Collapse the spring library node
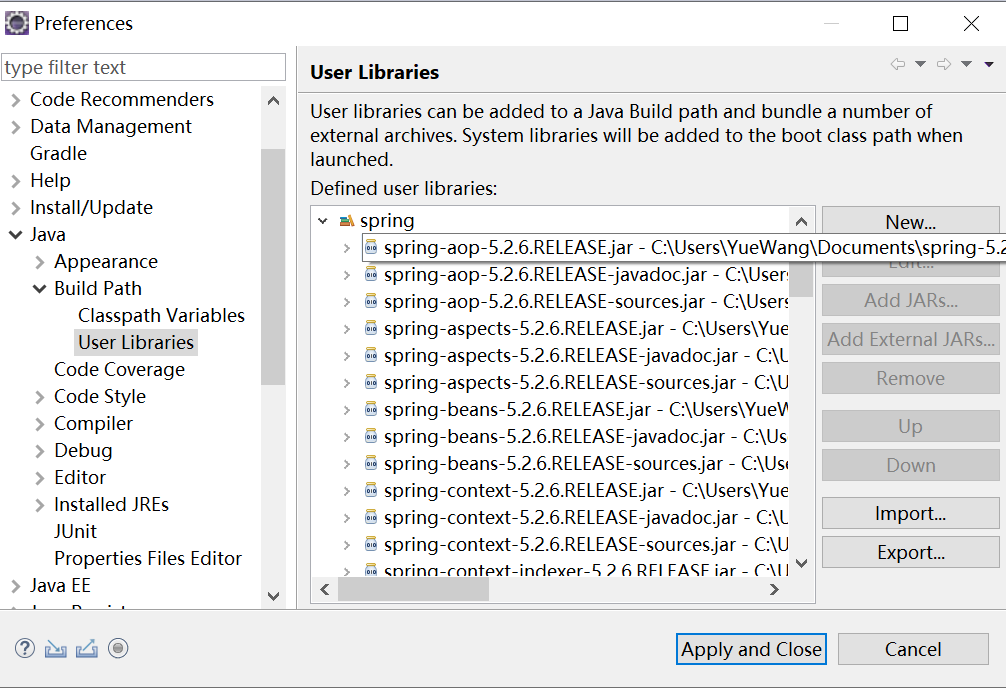The height and width of the screenshot is (688, 1006). click(x=322, y=221)
